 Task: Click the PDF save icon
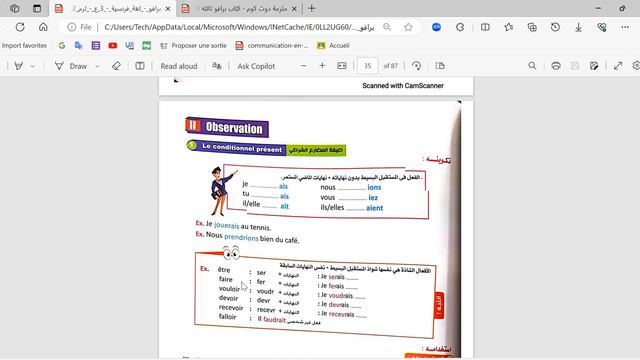pyautogui.click(x=575, y=66)
